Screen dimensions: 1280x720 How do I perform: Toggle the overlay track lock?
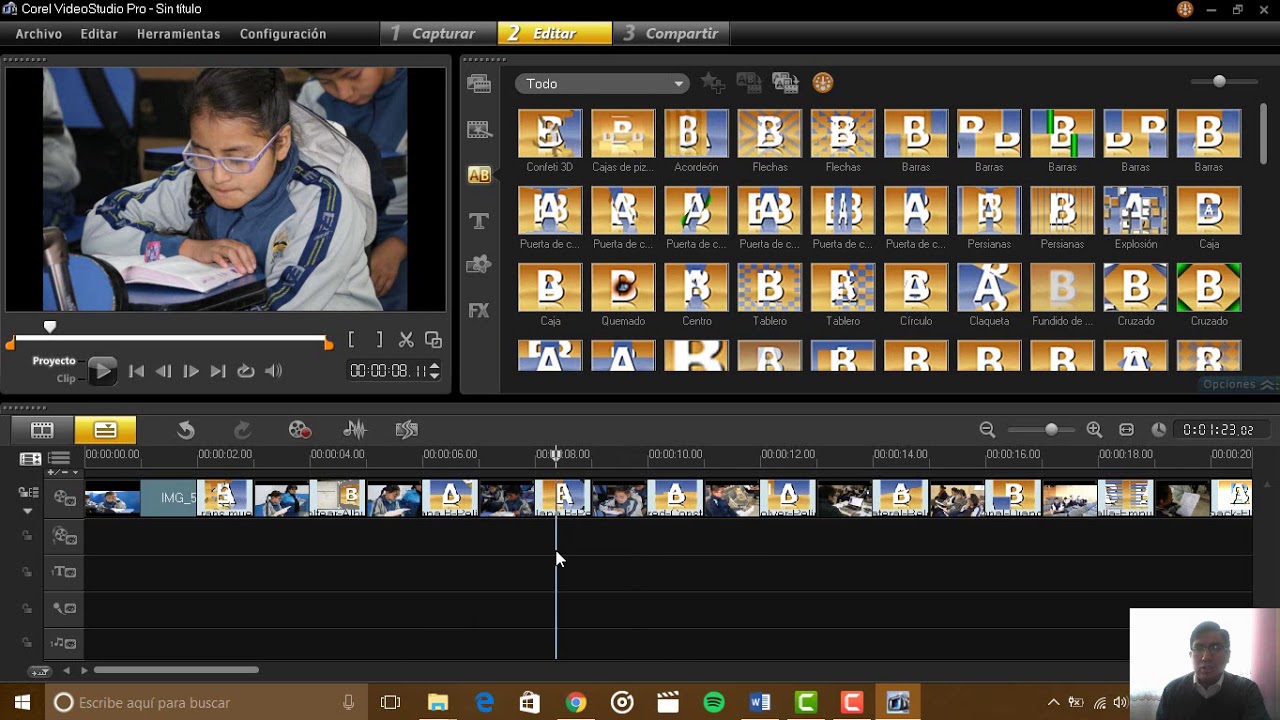(27, 536)
